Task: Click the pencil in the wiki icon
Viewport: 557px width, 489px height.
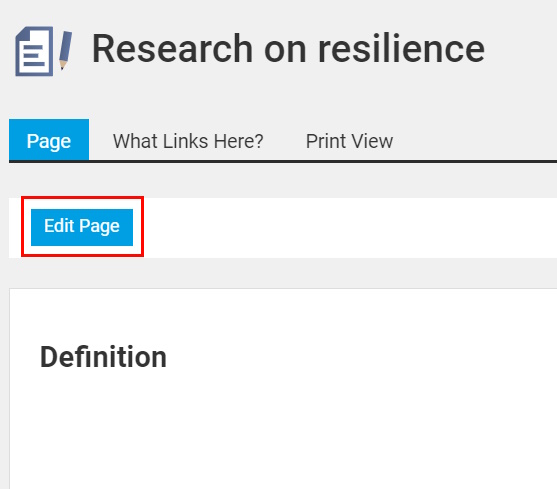Action: tap(65, 50)
